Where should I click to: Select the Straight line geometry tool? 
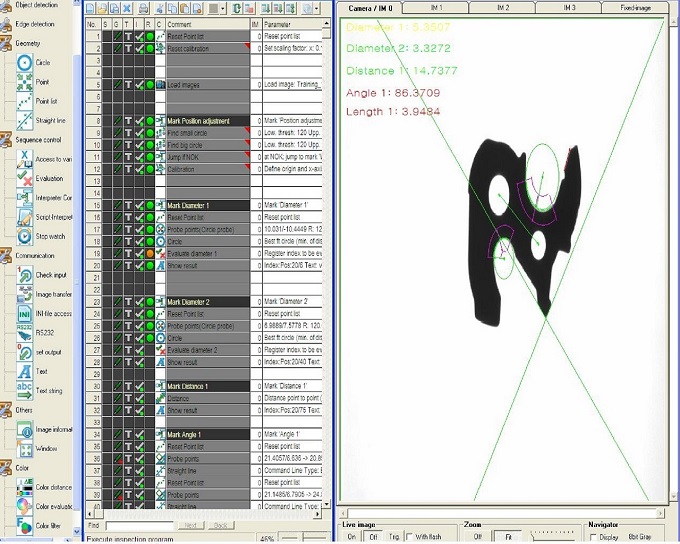23,120
